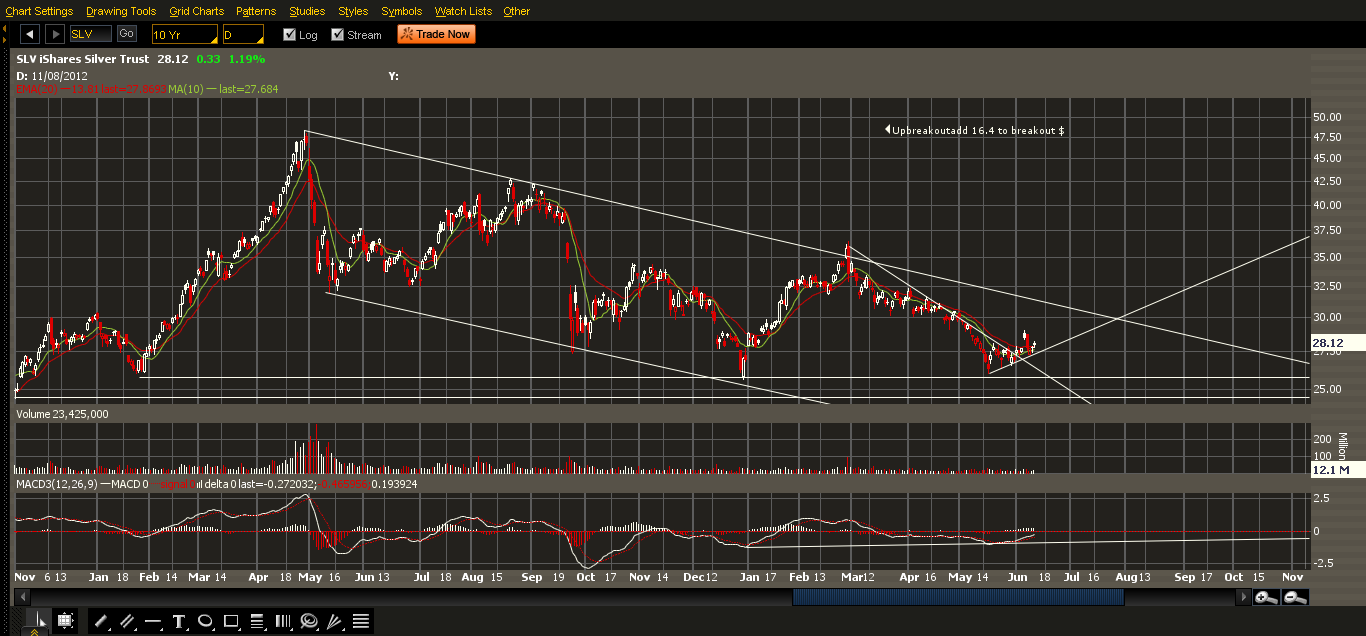Select the trendline drawing tool
The width and height of the screenshot is (1366, 636).
click(x=102, y=621)
